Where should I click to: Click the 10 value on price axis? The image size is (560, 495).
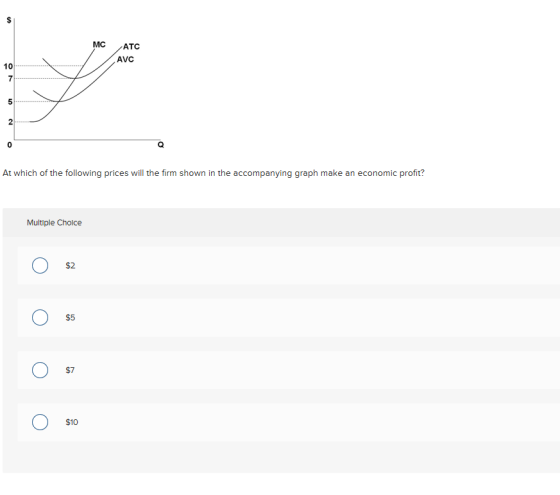click(x=8, y=66)
